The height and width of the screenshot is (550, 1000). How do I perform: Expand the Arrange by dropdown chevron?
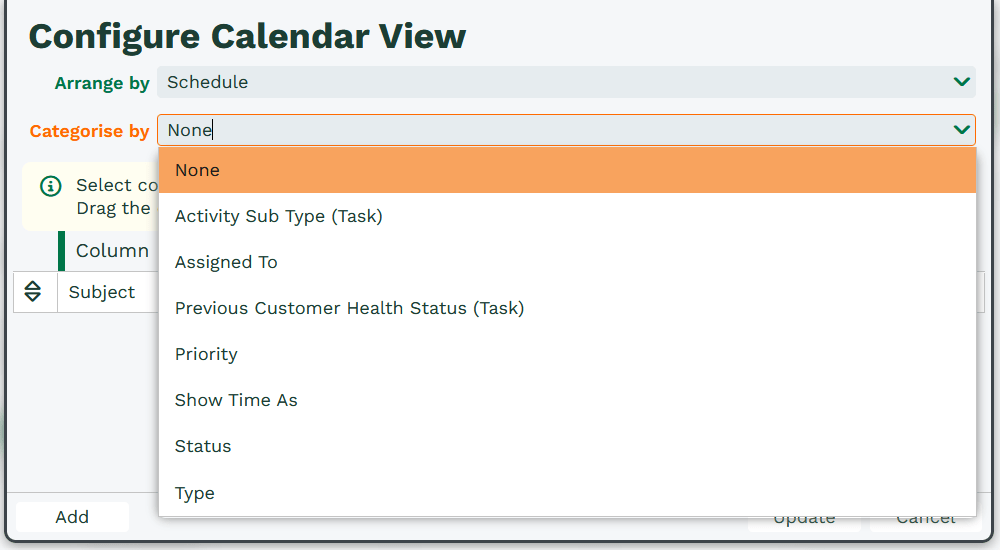962,82
